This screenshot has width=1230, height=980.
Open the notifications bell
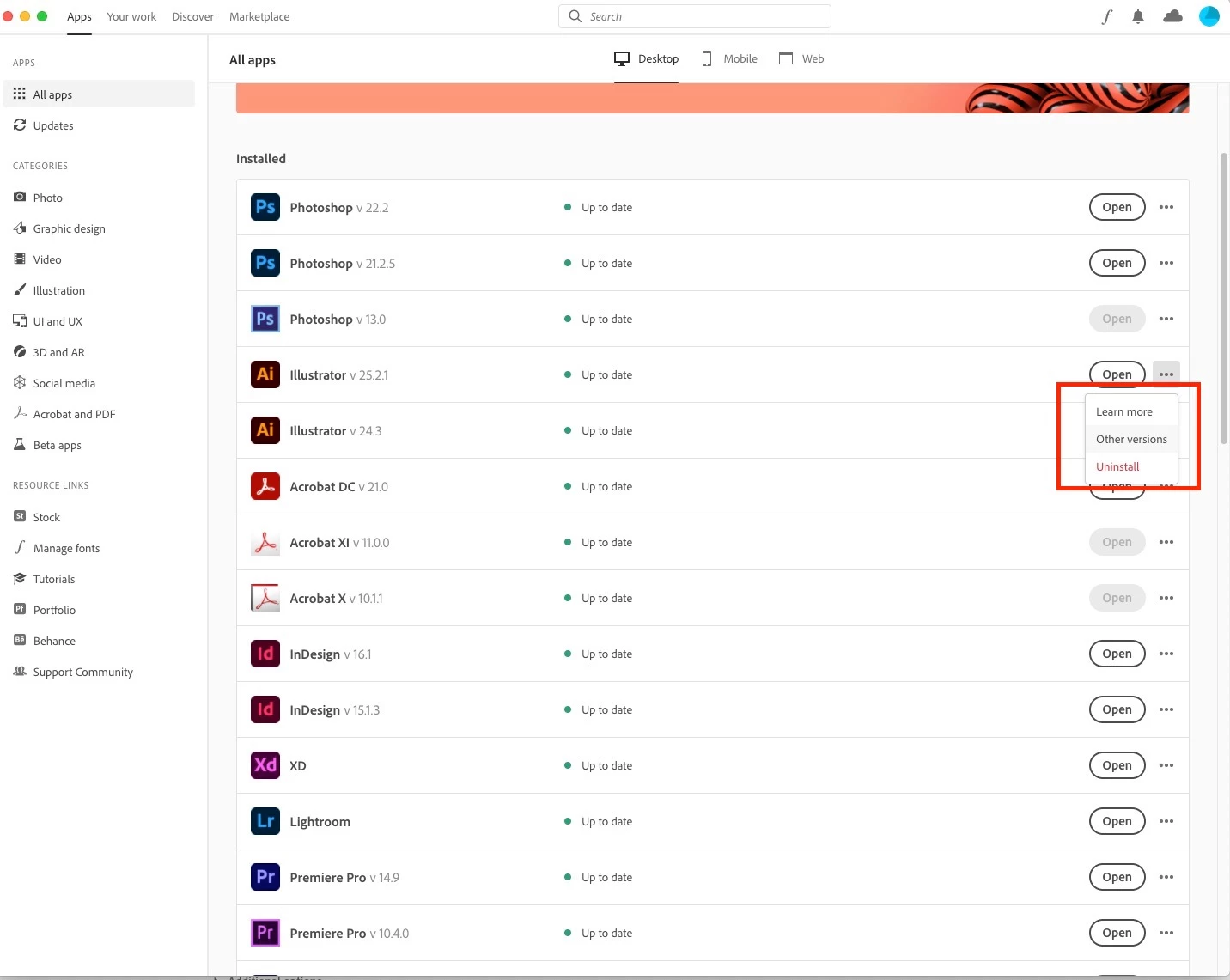click(x=1138, y=16)
